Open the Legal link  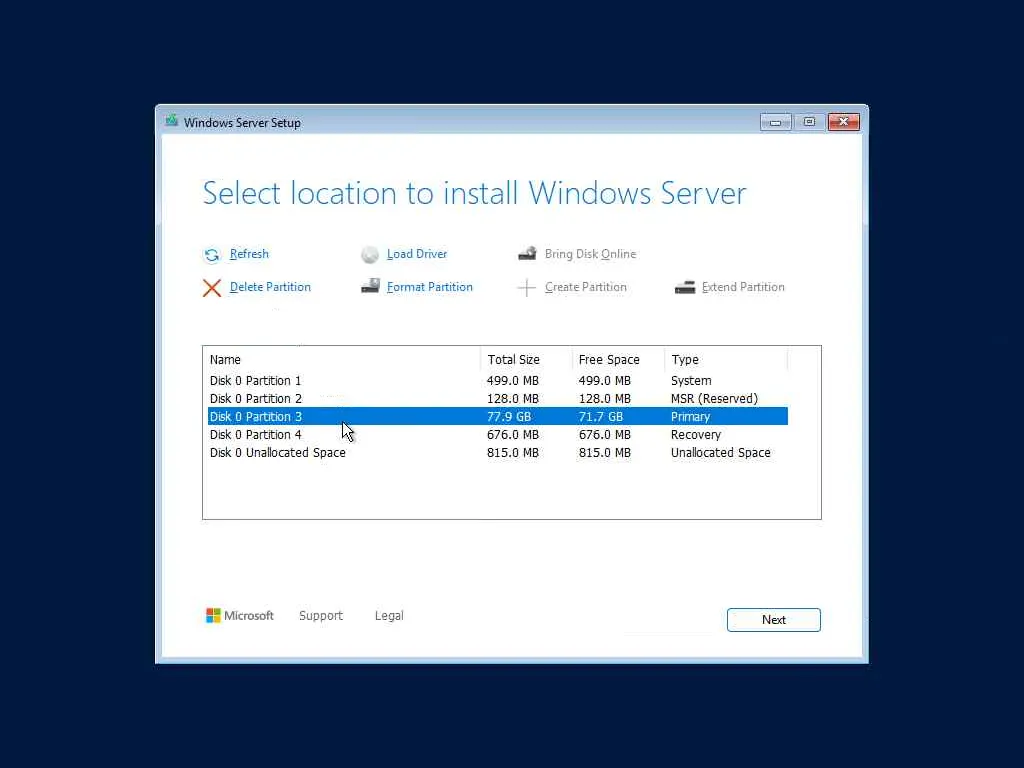(389, 615)
